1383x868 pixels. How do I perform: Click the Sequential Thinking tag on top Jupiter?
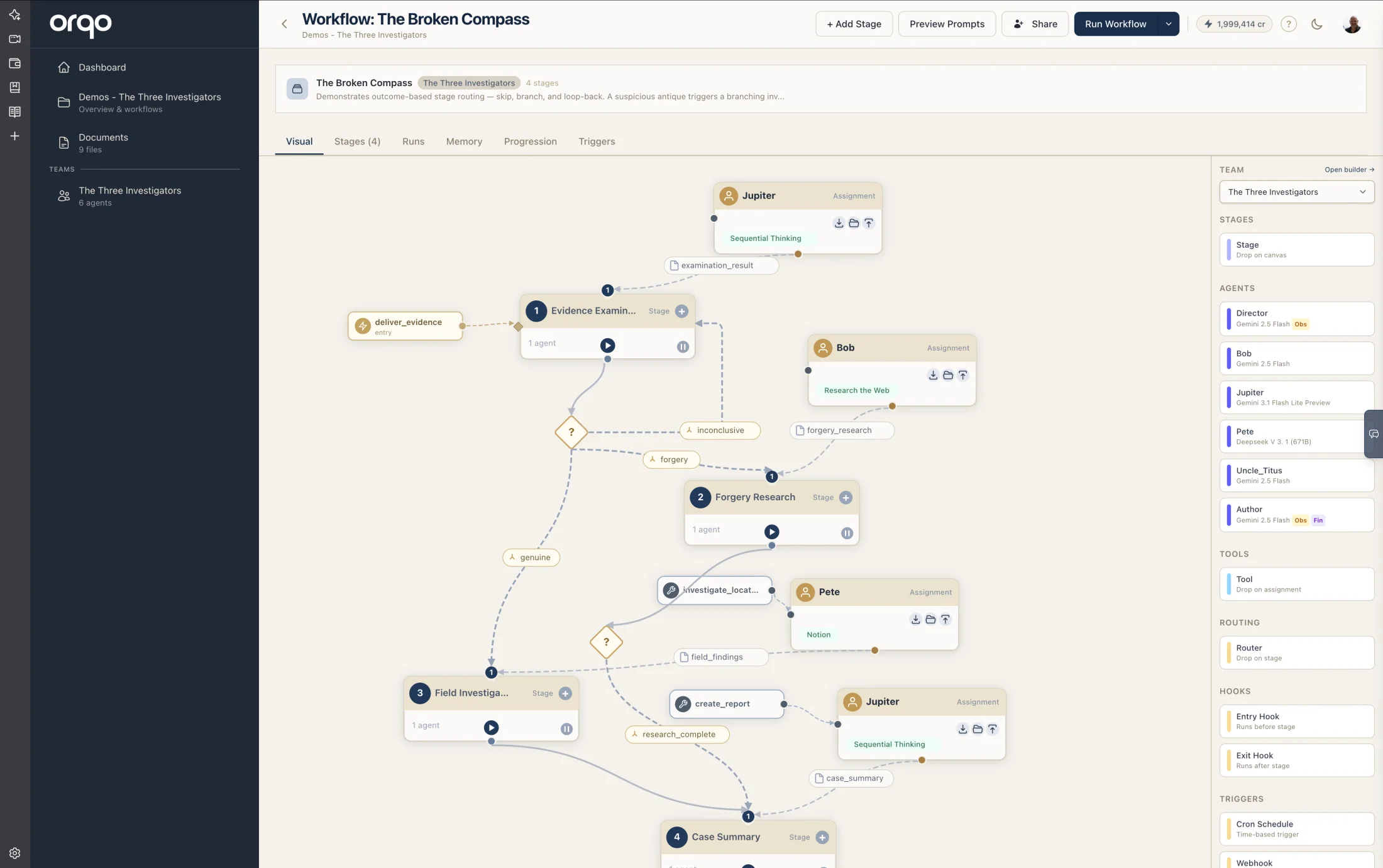(x=765, y=239)
